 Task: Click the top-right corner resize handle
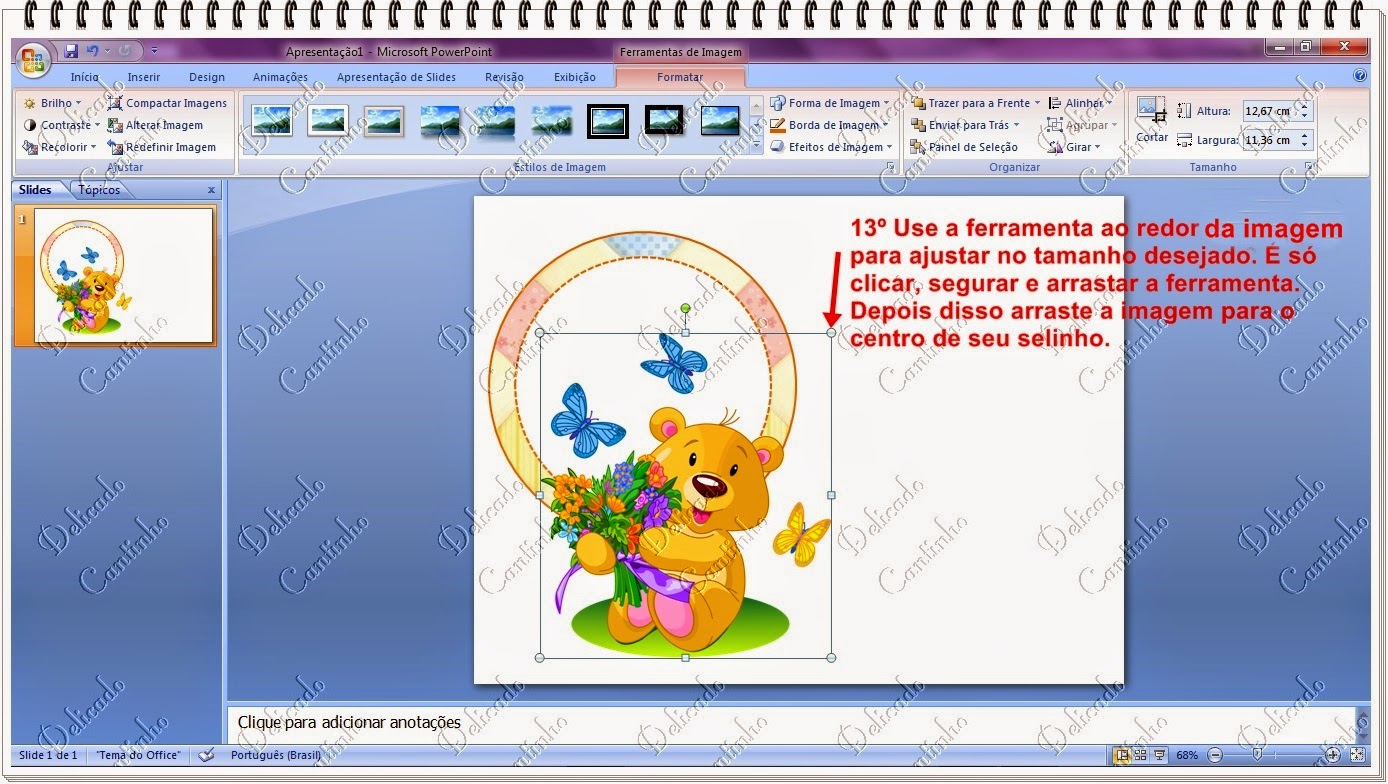point(831,332)
